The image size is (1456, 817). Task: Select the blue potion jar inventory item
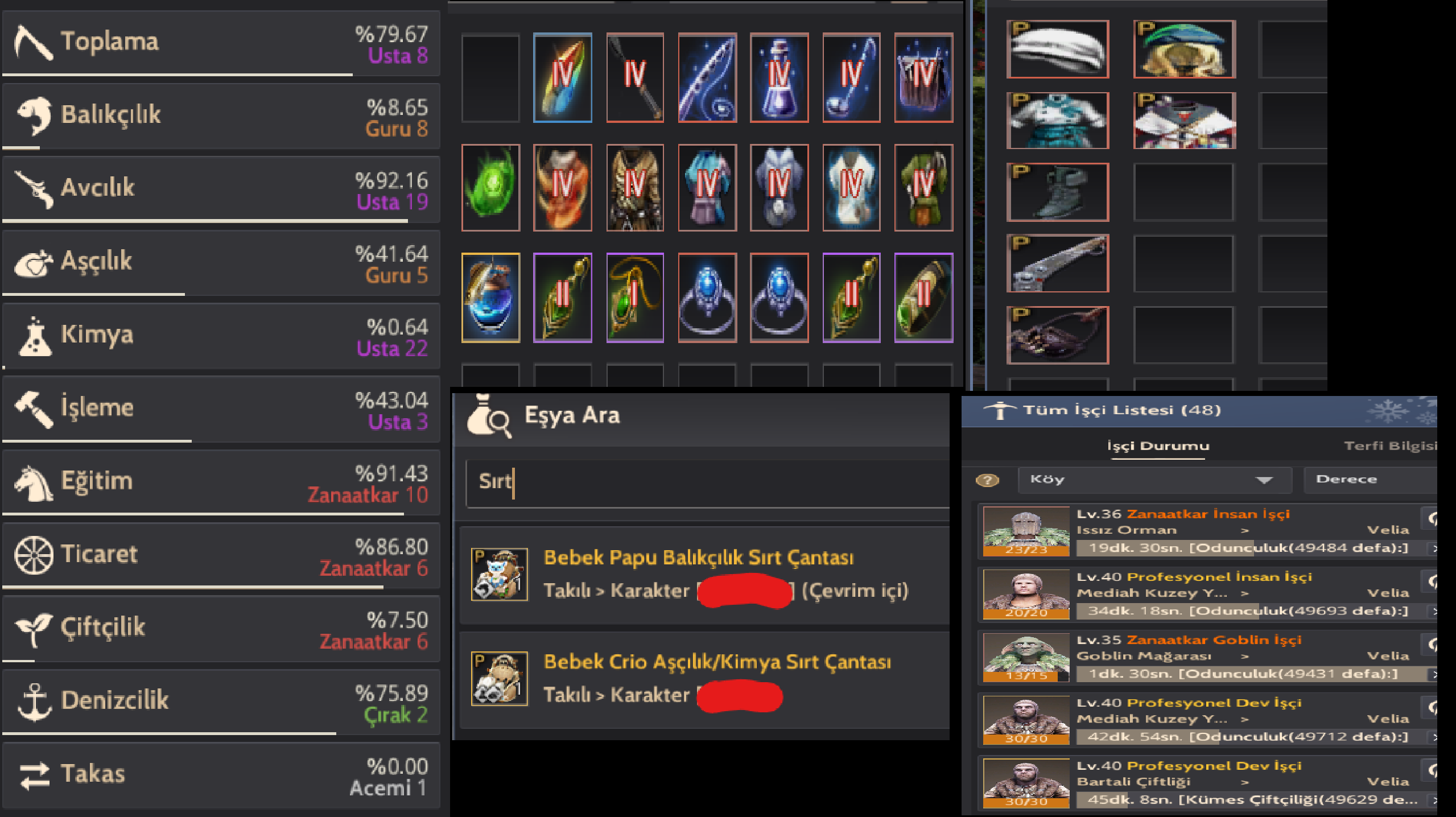[x=490, y=298]
